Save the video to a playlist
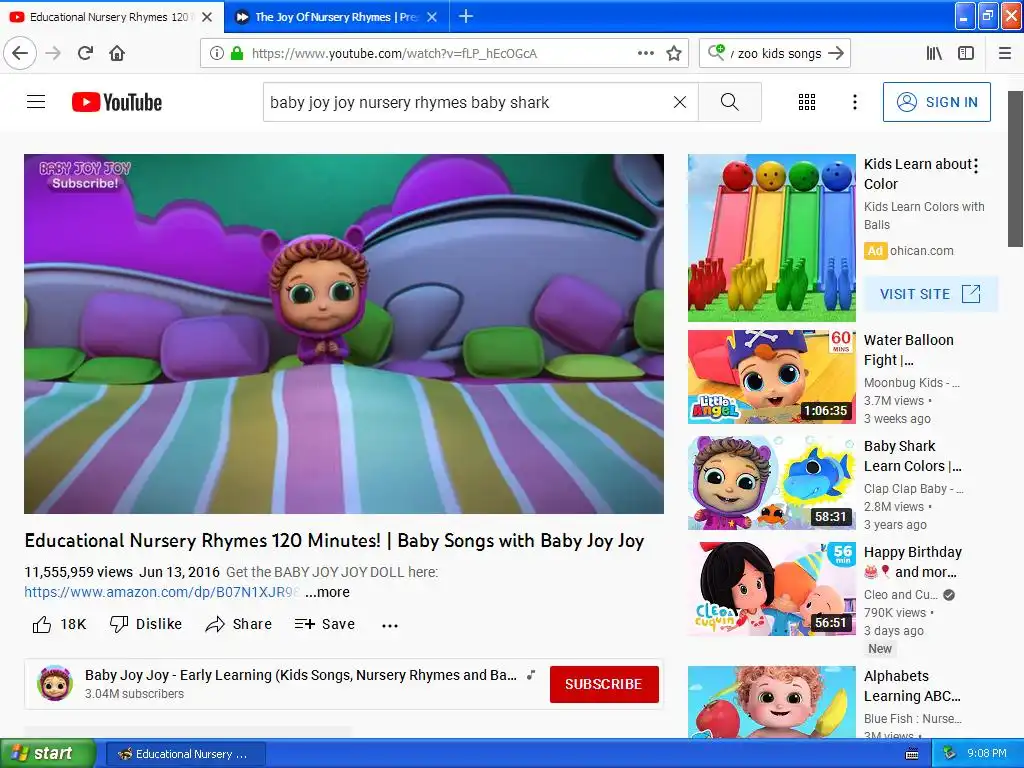 (x=325, y=624)
